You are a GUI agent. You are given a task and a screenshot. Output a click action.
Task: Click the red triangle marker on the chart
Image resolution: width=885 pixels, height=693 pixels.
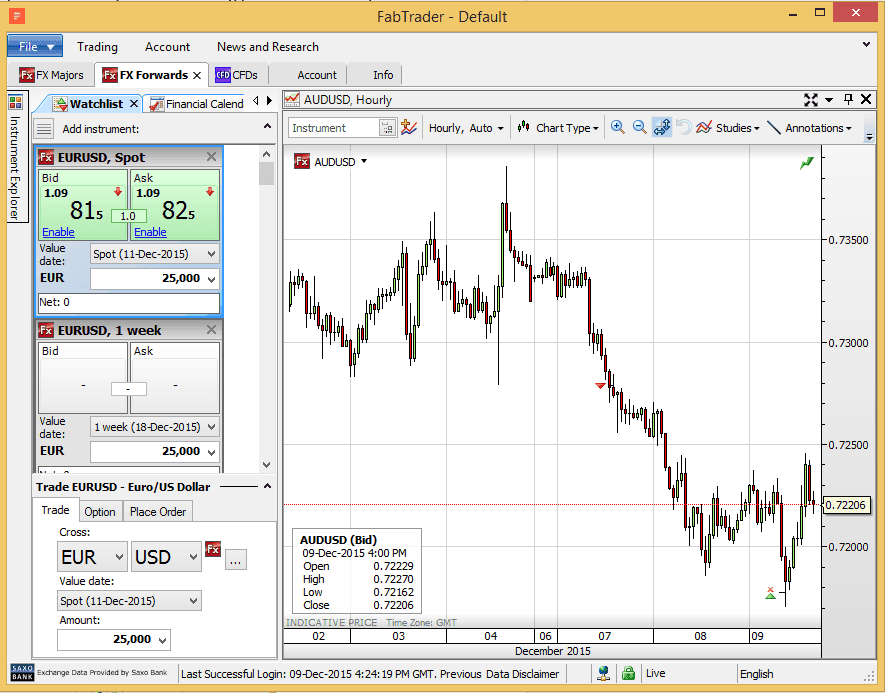coord(600,385)
